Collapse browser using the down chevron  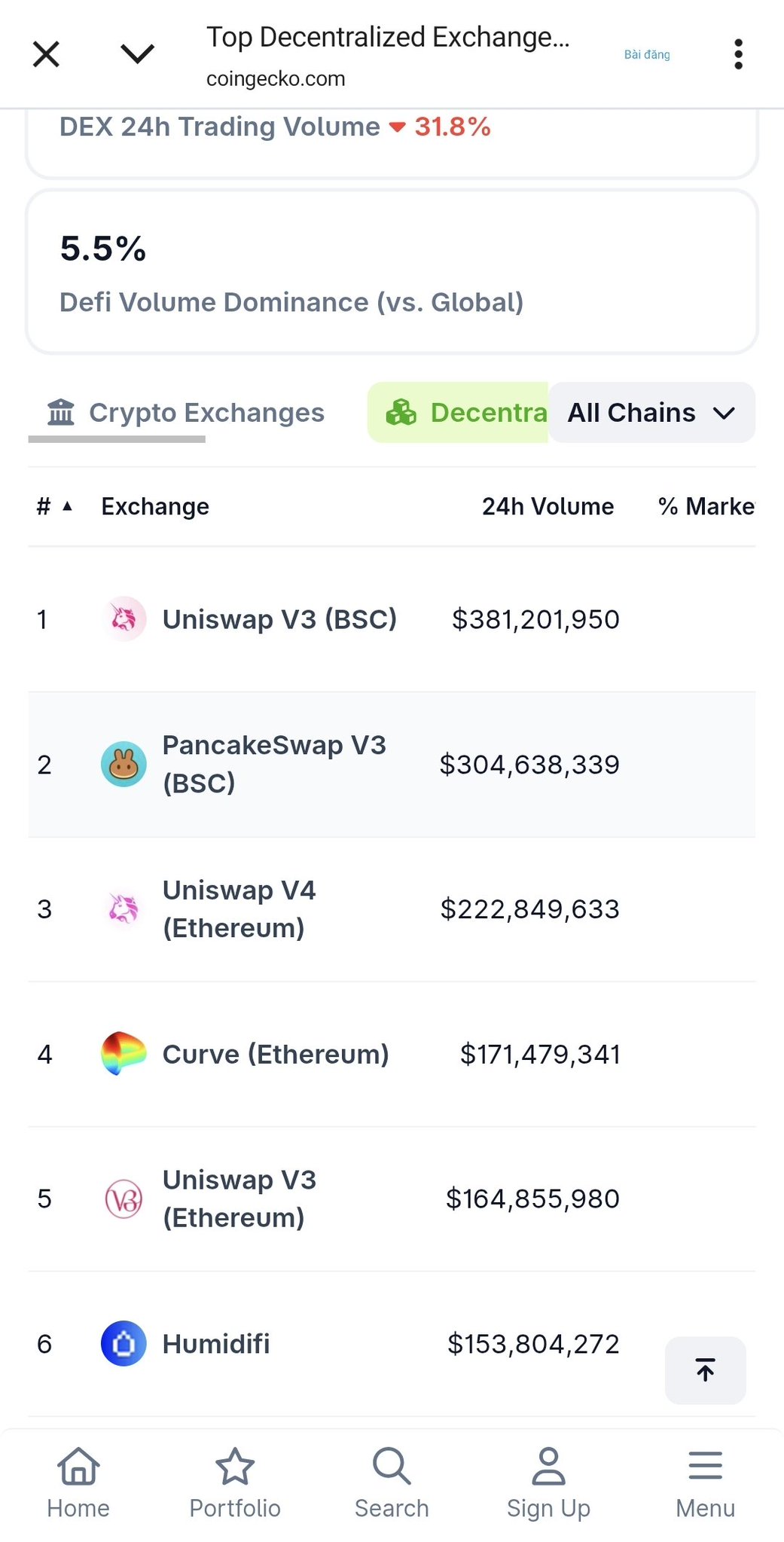[137, 54]
